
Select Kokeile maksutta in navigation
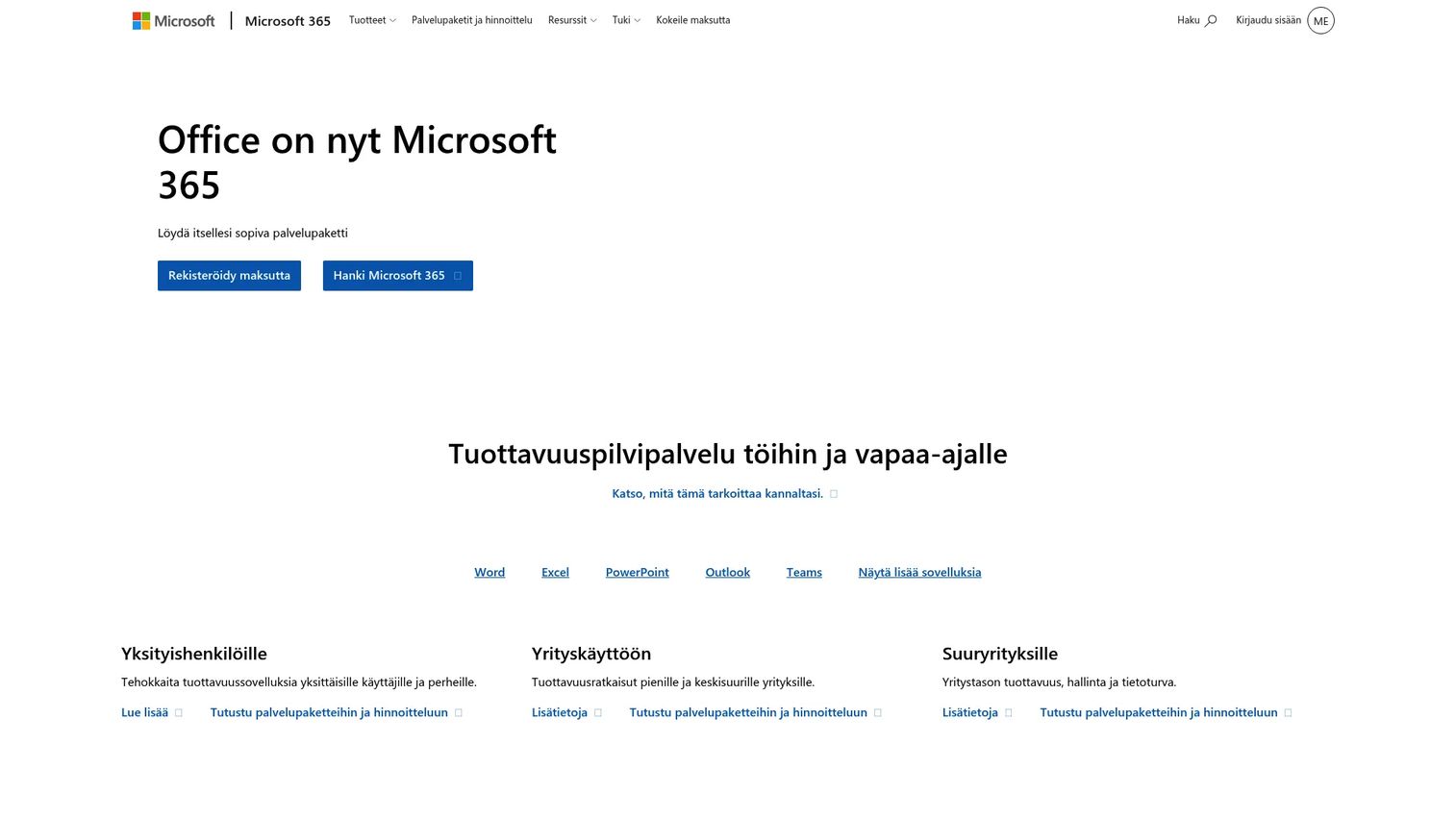[692, 20]
